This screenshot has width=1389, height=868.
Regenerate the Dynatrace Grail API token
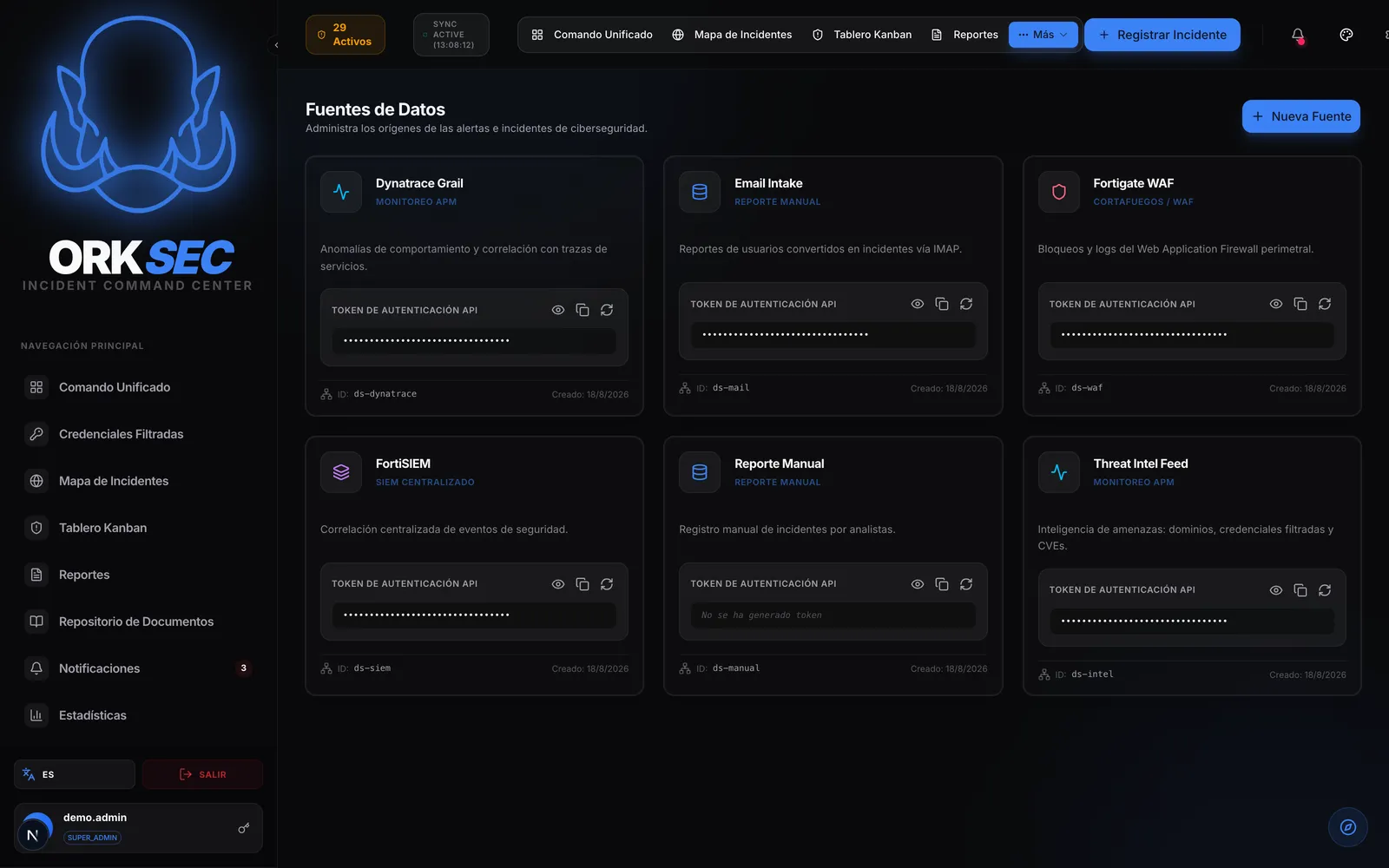click(607, 310)
